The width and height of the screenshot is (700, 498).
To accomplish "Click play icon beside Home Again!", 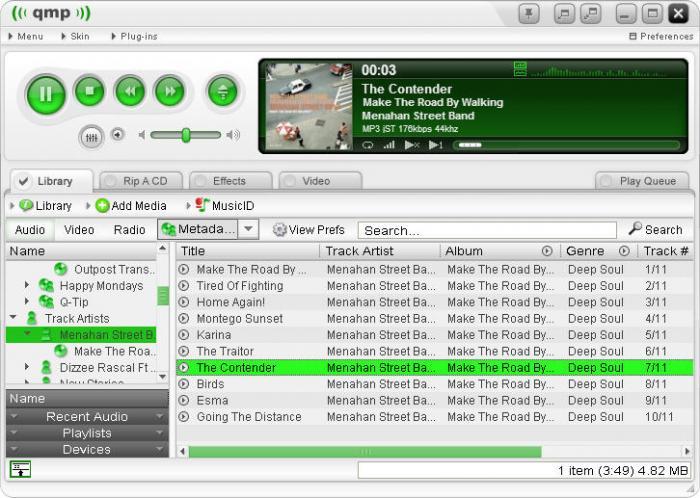I will coord(183,302).
